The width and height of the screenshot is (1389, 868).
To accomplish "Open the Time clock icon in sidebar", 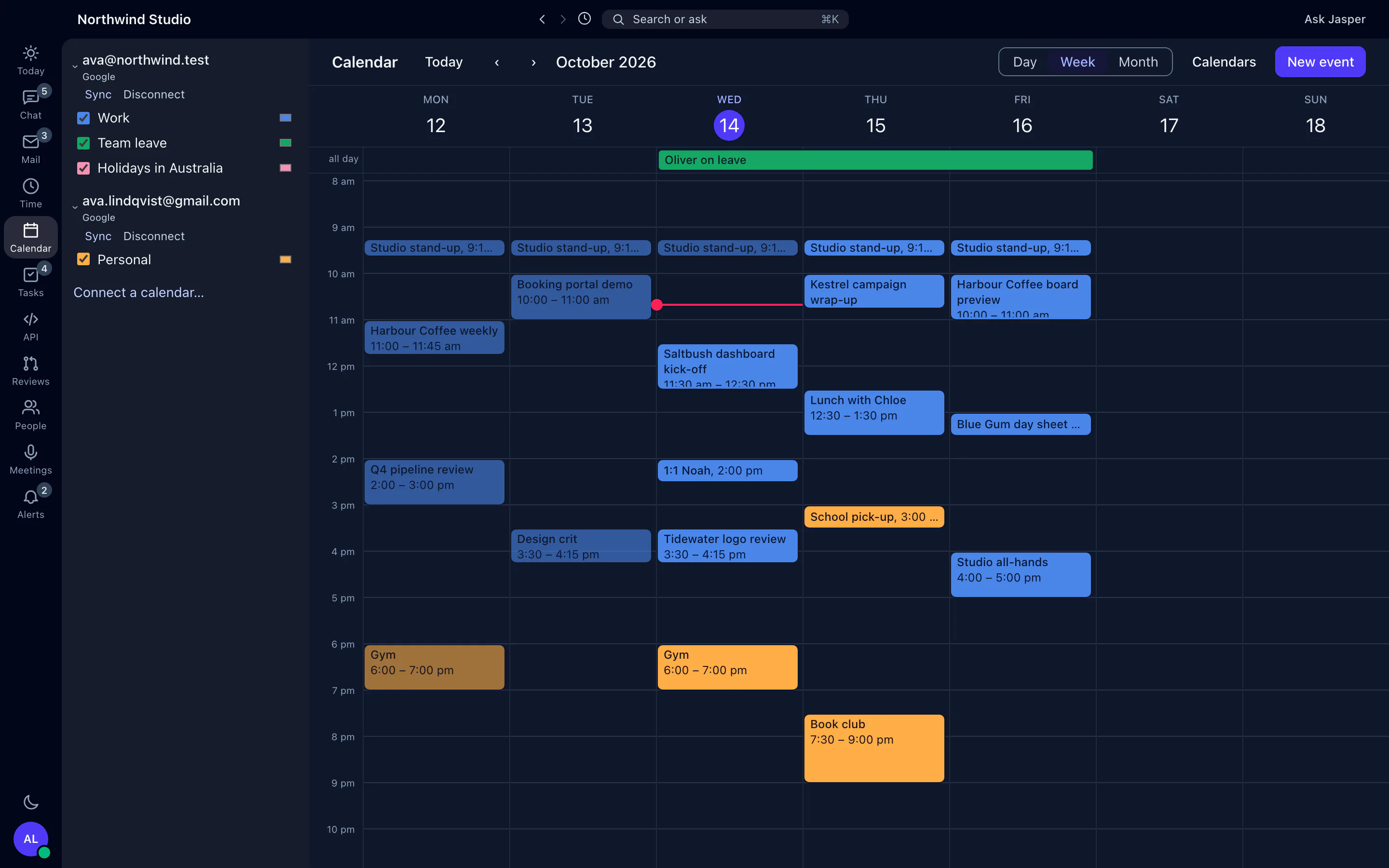I will click(30, 193).
